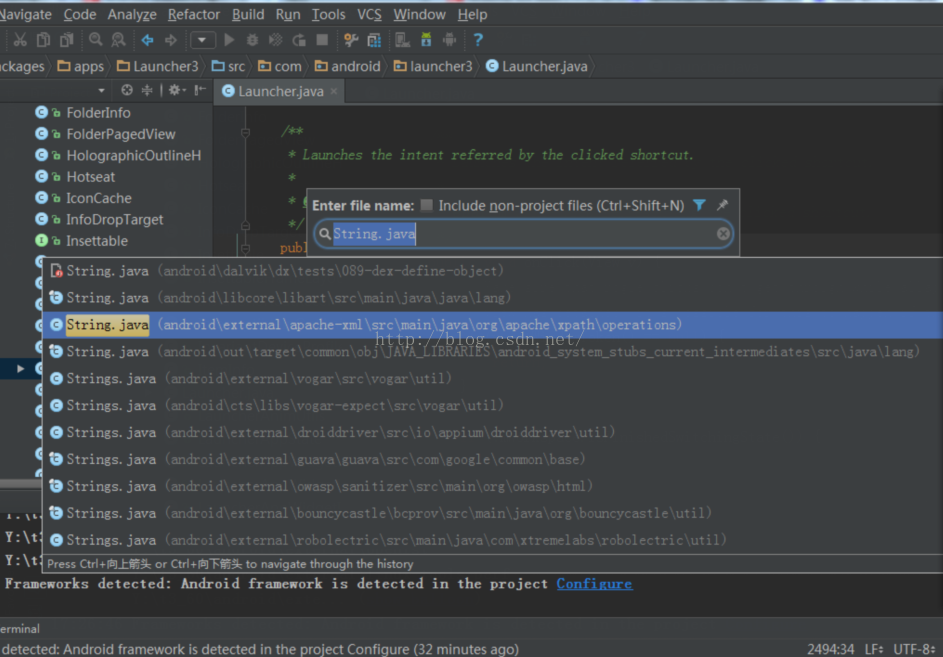Click the Cut scissors toolbar icon
The image size is (943, 657).
point(19,40)
